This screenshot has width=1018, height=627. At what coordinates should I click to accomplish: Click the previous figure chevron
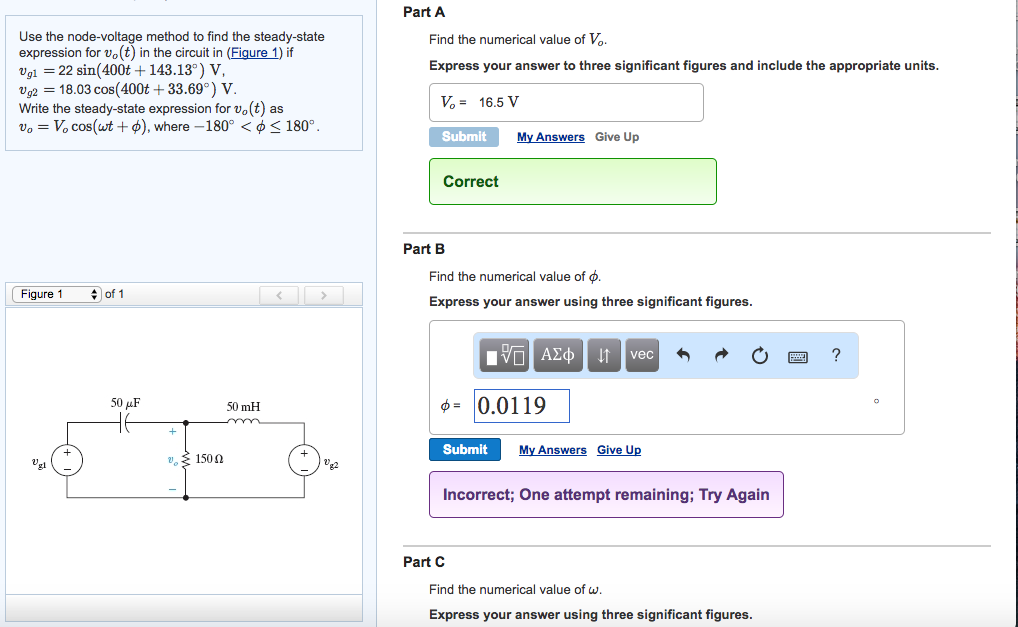pos(279,294)
